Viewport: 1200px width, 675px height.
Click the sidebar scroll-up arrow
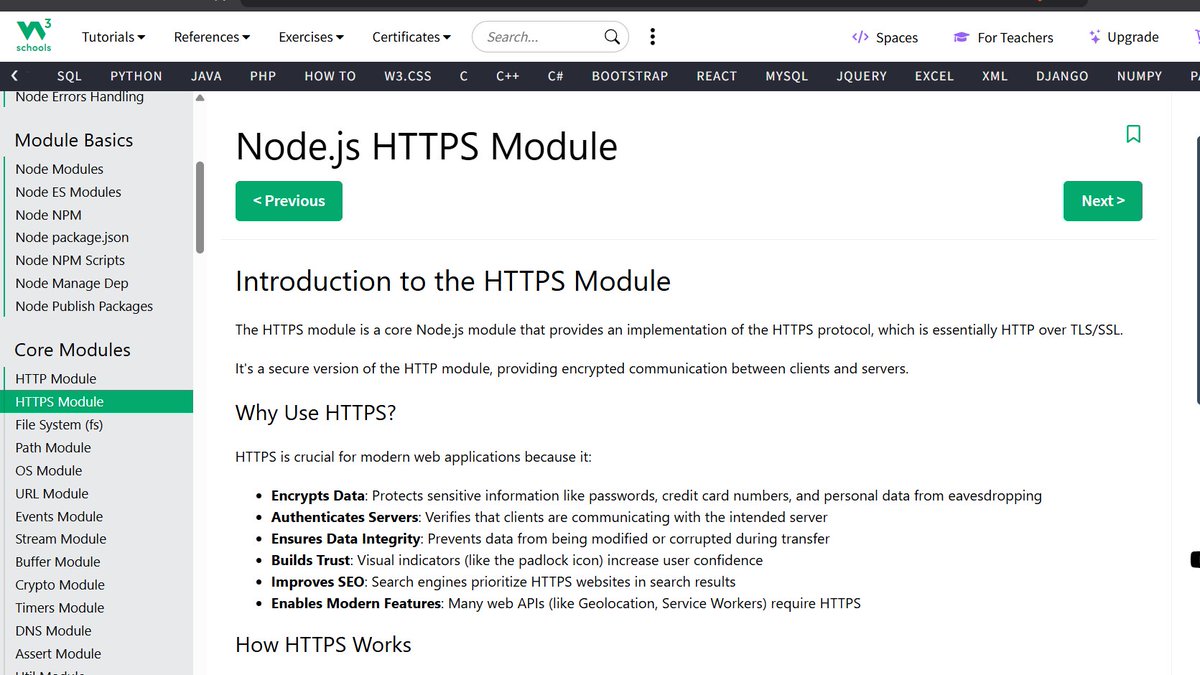coord(200,99)
